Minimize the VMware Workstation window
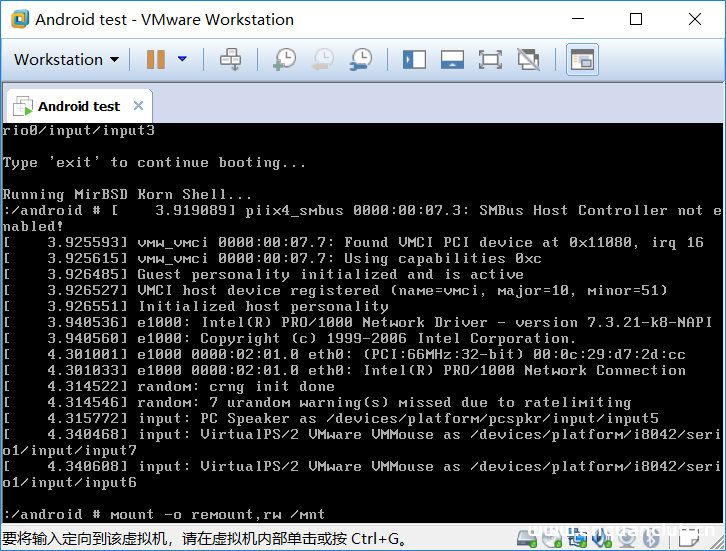The height and width of the screenshot is (551, 726). coord(578,19)
